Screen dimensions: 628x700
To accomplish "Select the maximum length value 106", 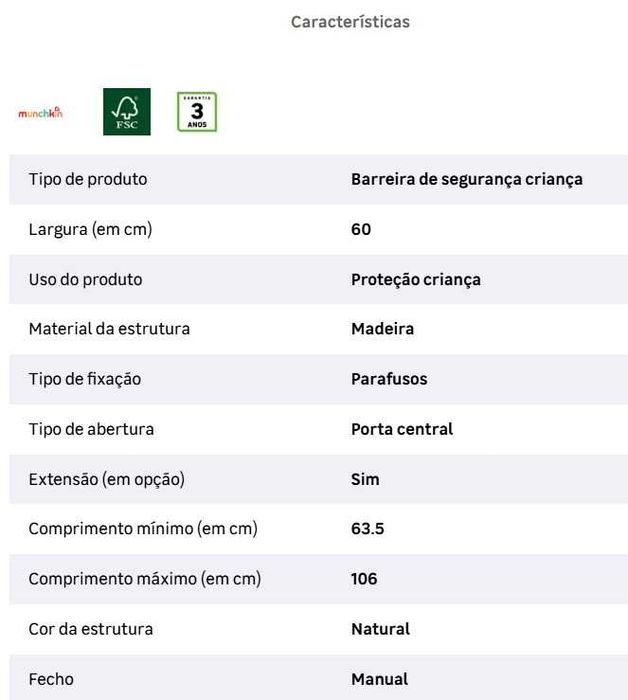I will 364,579.
